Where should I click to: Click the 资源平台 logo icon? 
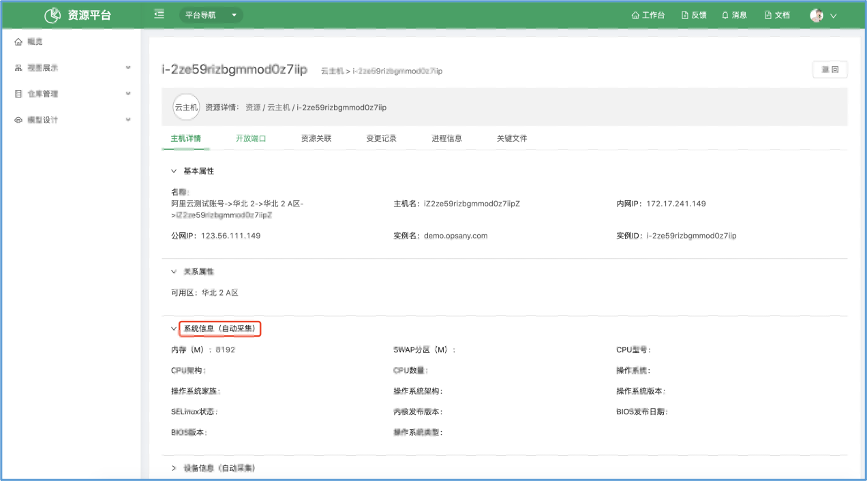(x=54, y=16)
